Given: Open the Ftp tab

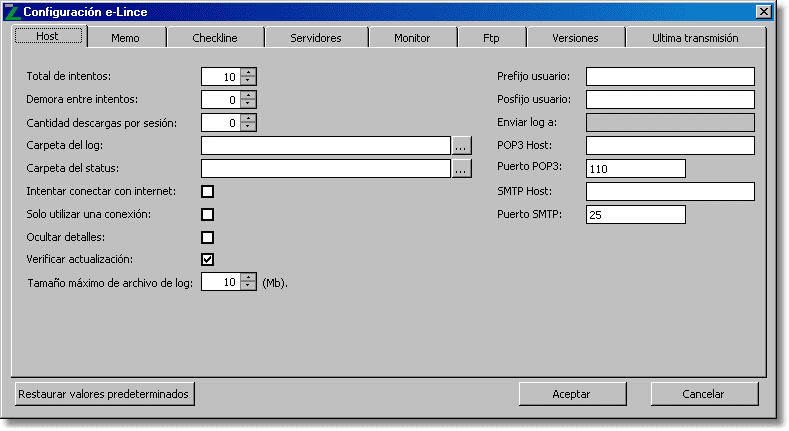Looking at the screenshot, I should (x=492, y=38).
